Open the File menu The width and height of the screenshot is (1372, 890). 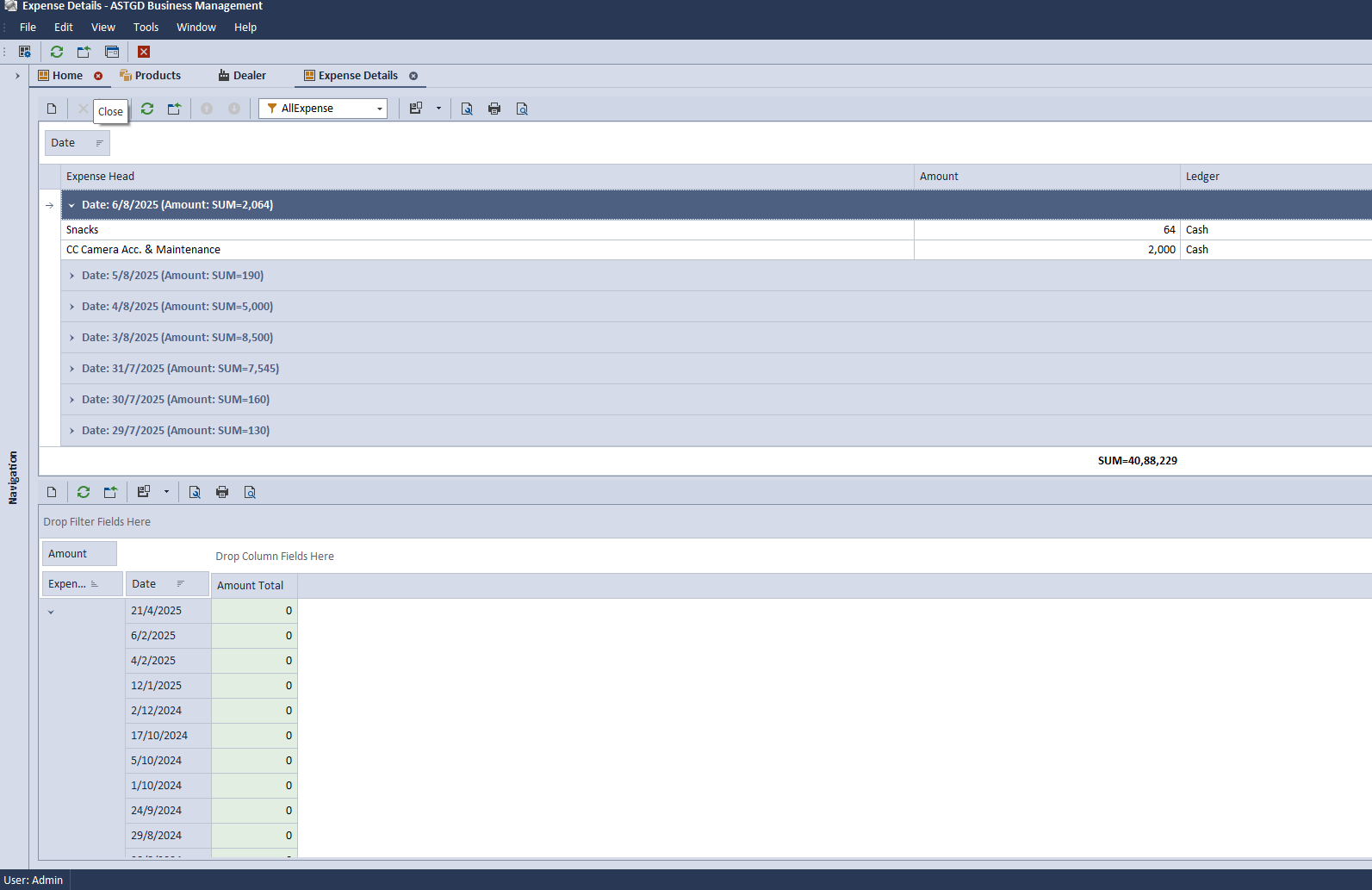pos(28,28)
